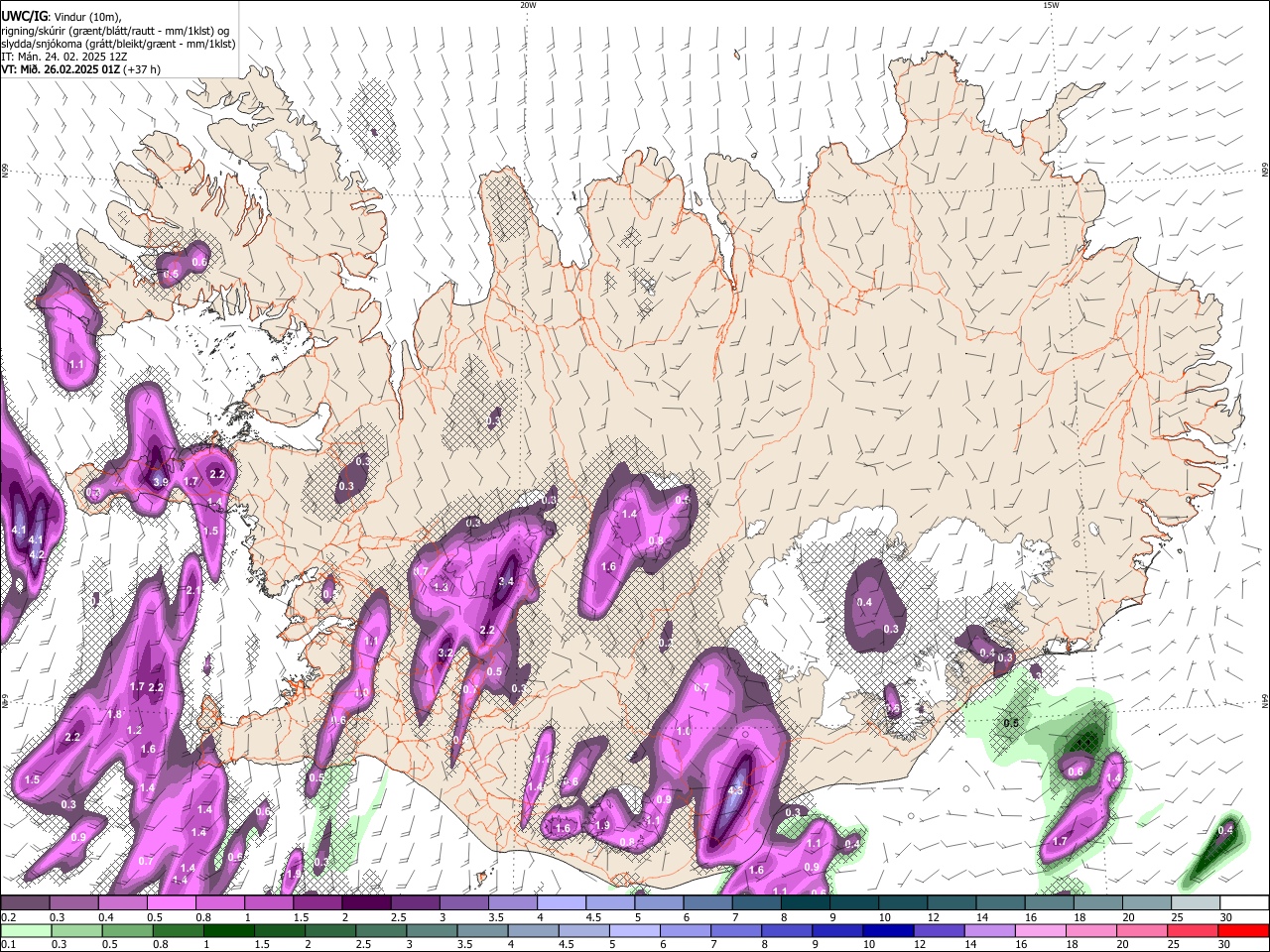1270x952 pixels.
Task: Select the pink legend swatch between 0.5 and 0.8
Action: 173,903
